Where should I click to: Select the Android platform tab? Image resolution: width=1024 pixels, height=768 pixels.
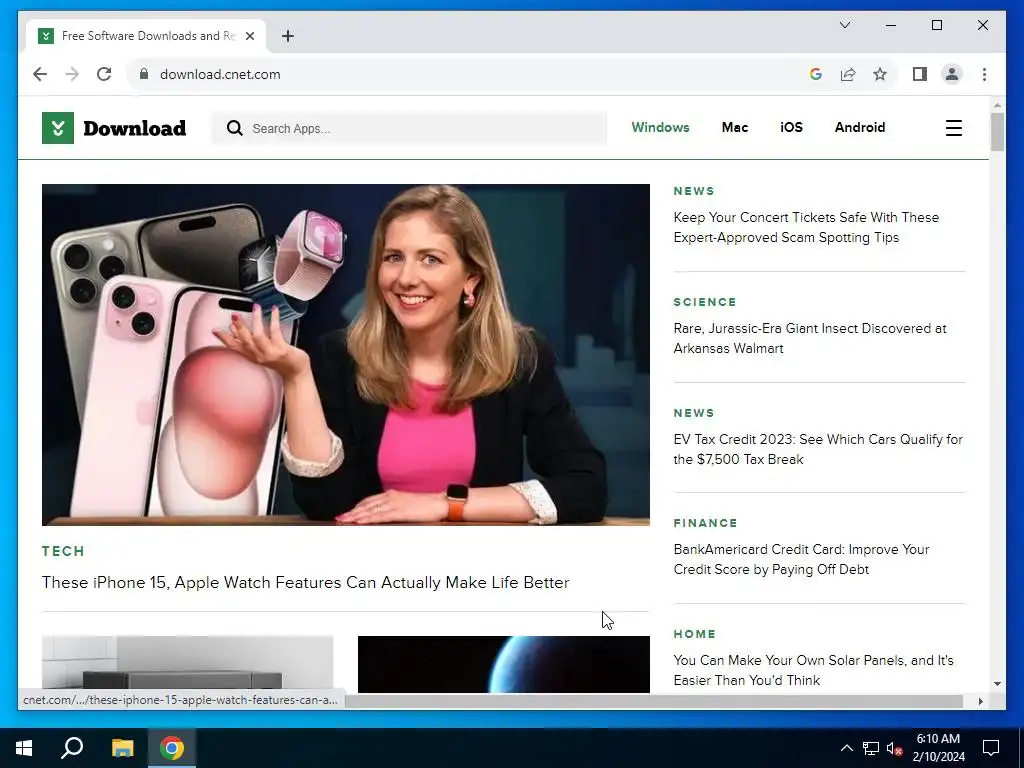(x=860, y=127)
